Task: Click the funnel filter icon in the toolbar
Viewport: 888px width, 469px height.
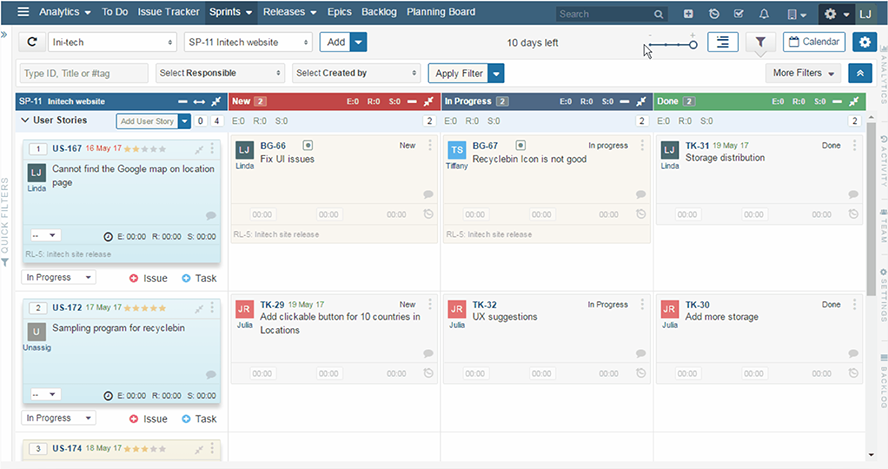Action: [x=760, y=42]
